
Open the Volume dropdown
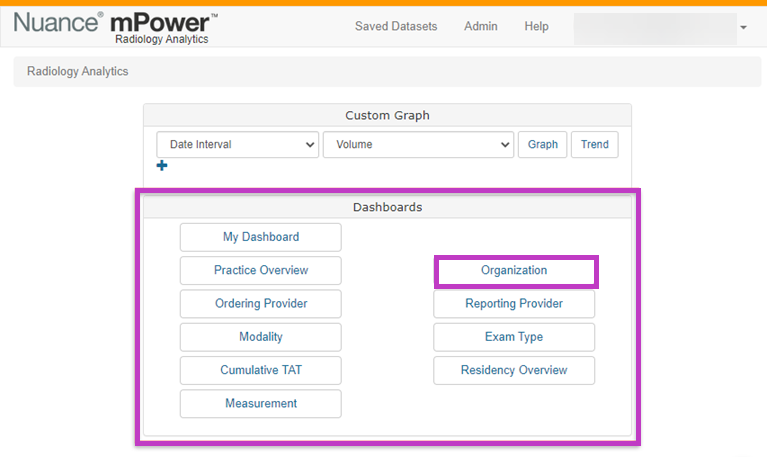(418, 144)
